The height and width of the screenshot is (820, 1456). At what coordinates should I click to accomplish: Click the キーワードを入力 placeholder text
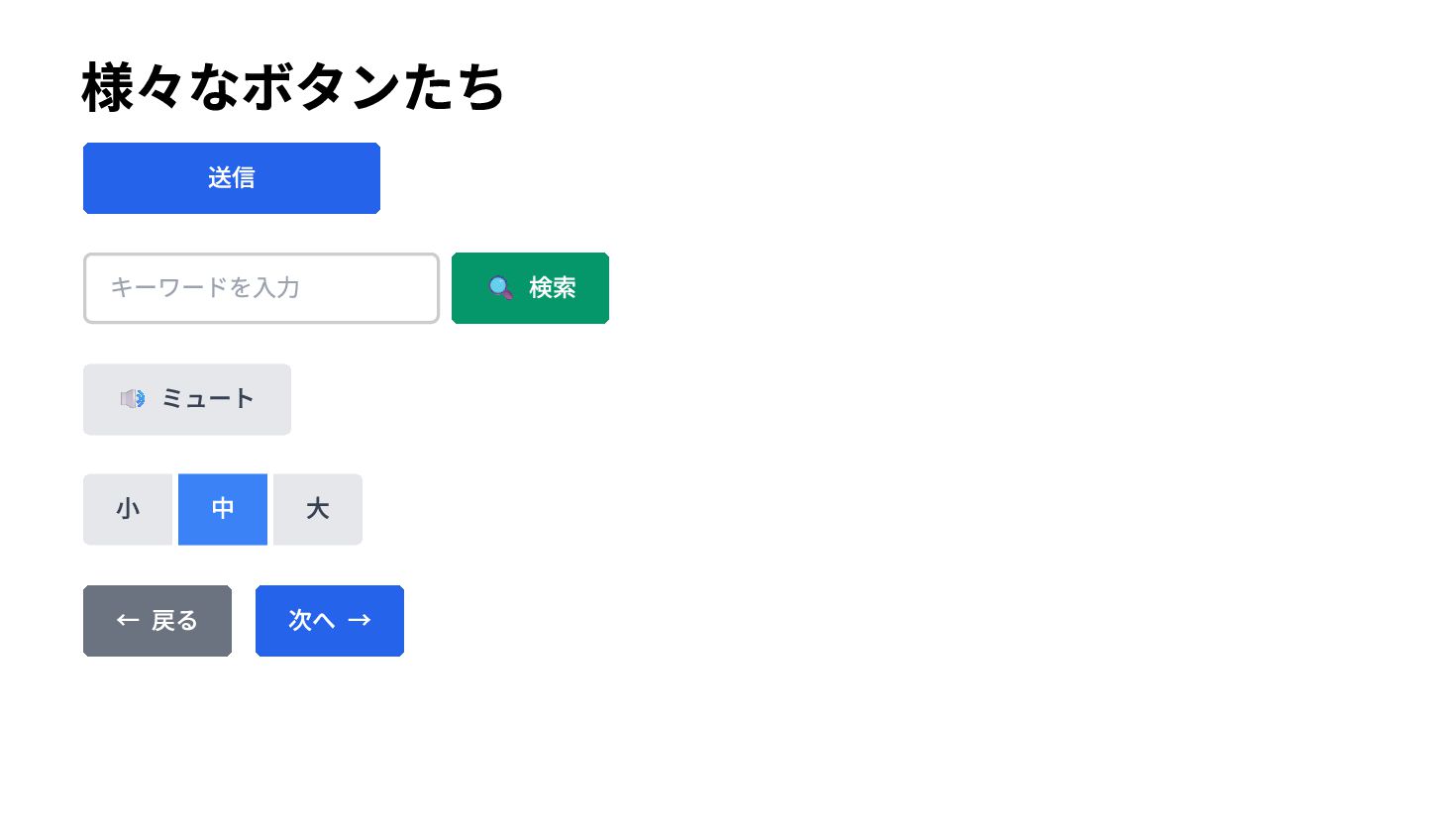(x=205, y=288)
